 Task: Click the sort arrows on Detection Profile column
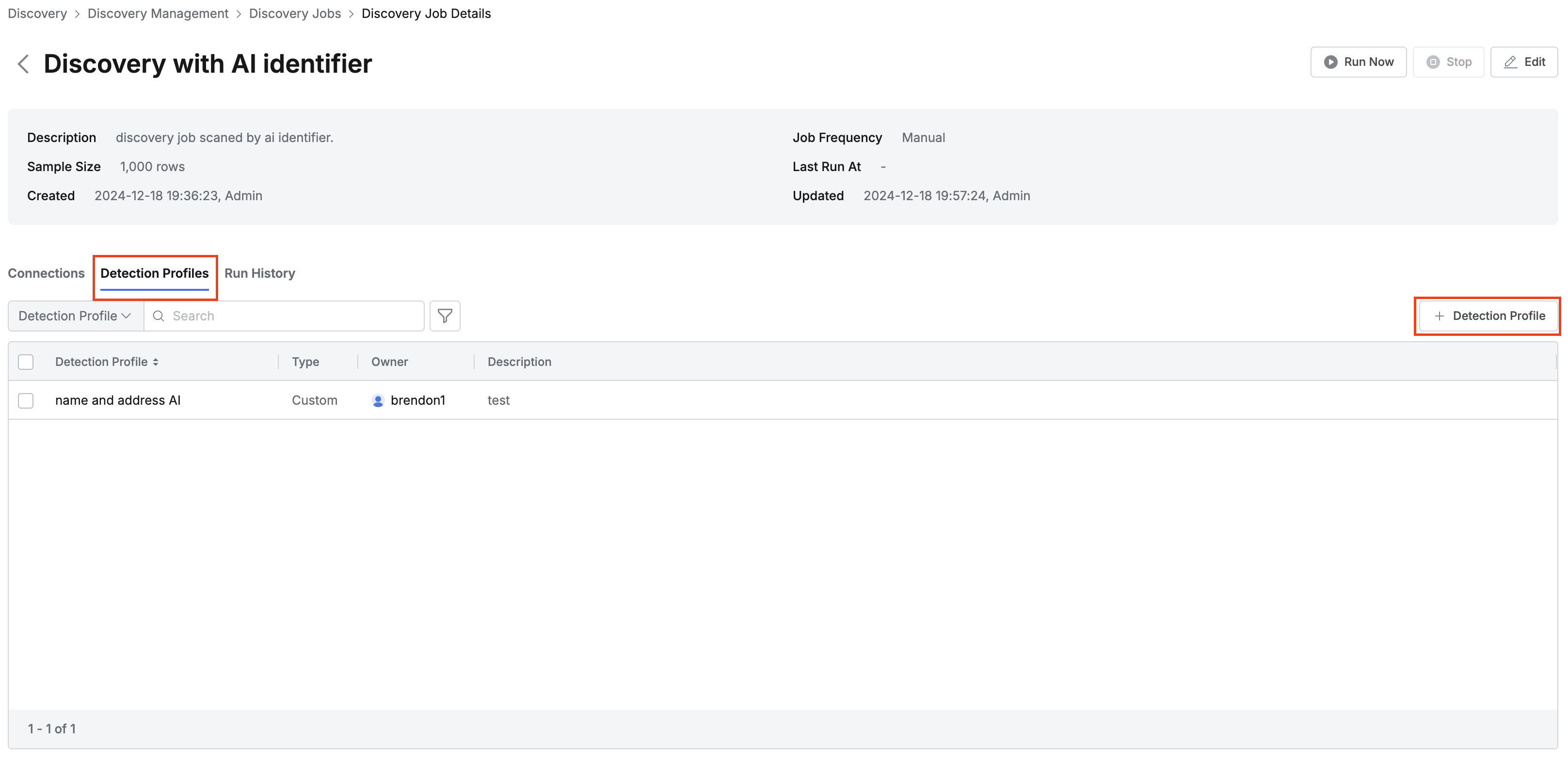156,362
